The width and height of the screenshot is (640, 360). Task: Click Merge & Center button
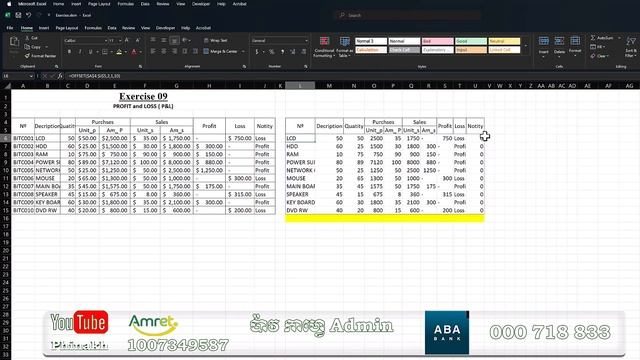point(220,51)
